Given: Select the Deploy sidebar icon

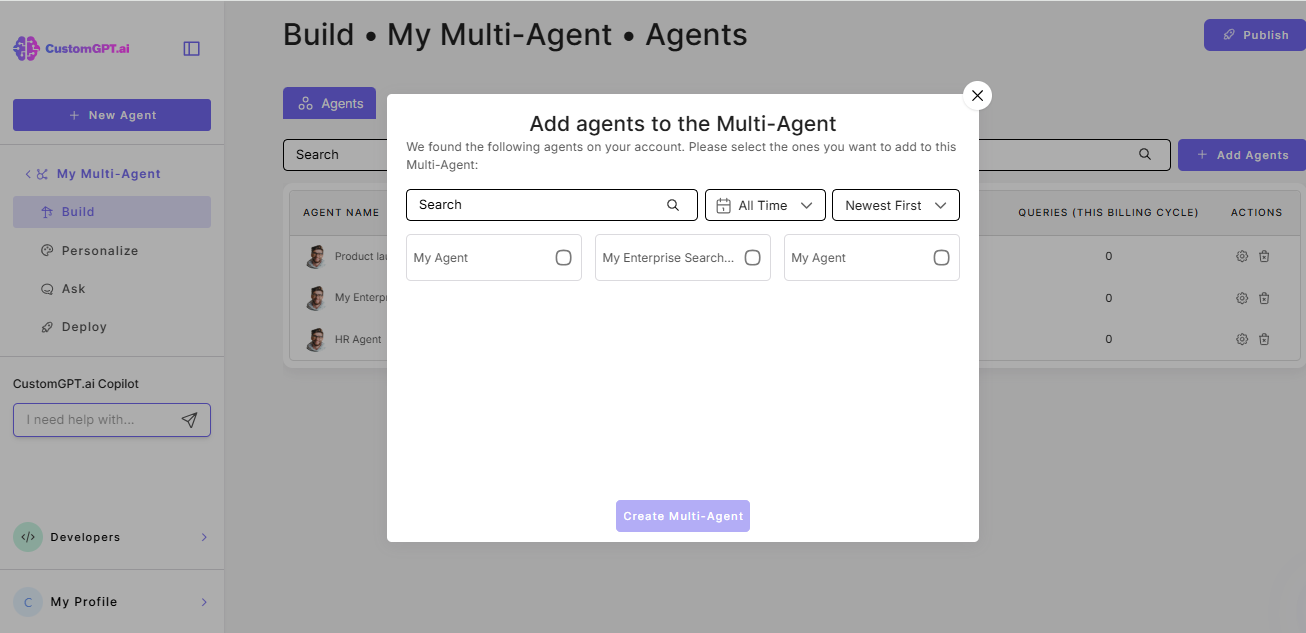Looking at the screenshot, I should tap(47, 326).
